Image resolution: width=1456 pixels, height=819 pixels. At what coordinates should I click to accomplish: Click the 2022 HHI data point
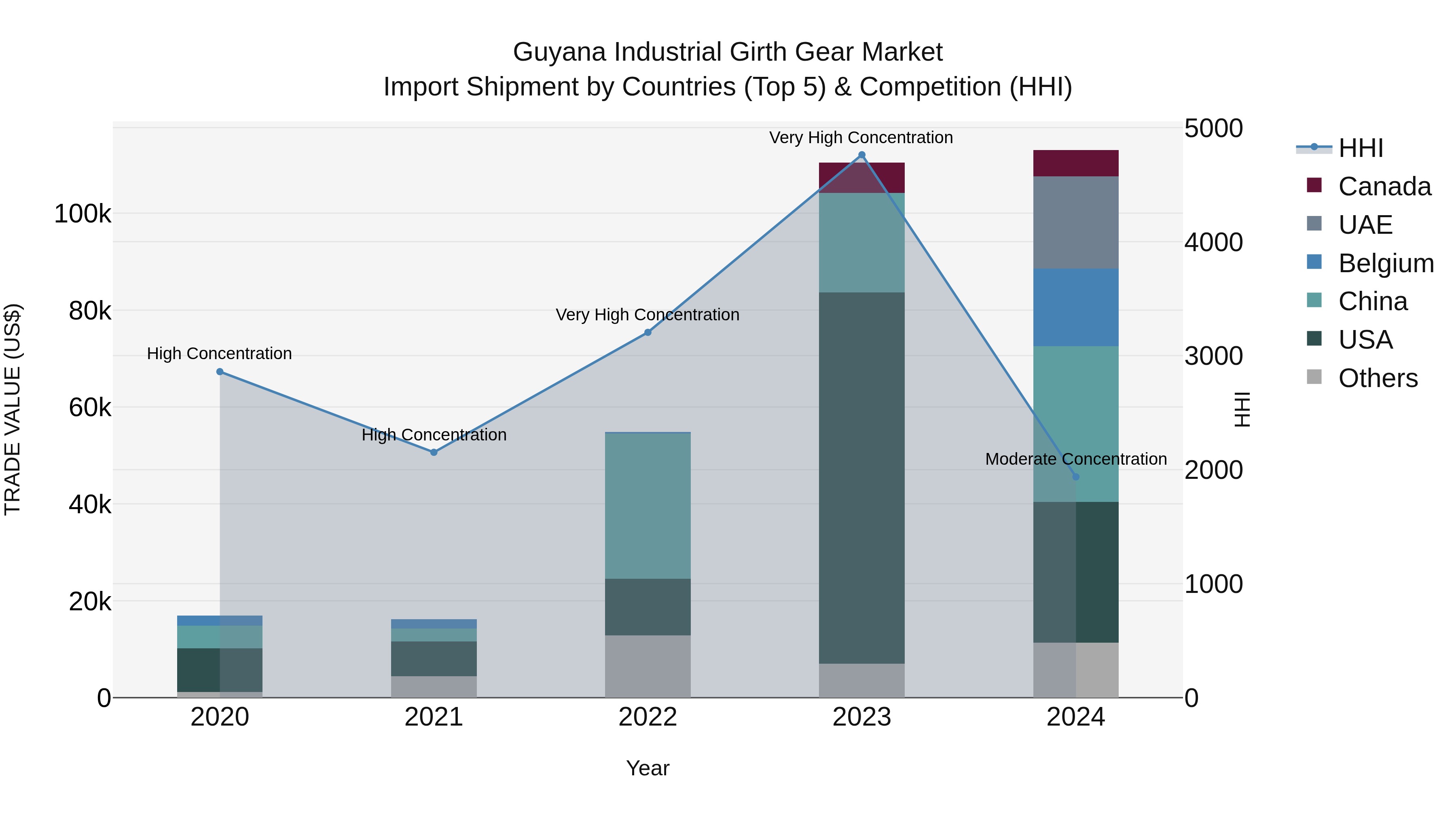point(648,333)
